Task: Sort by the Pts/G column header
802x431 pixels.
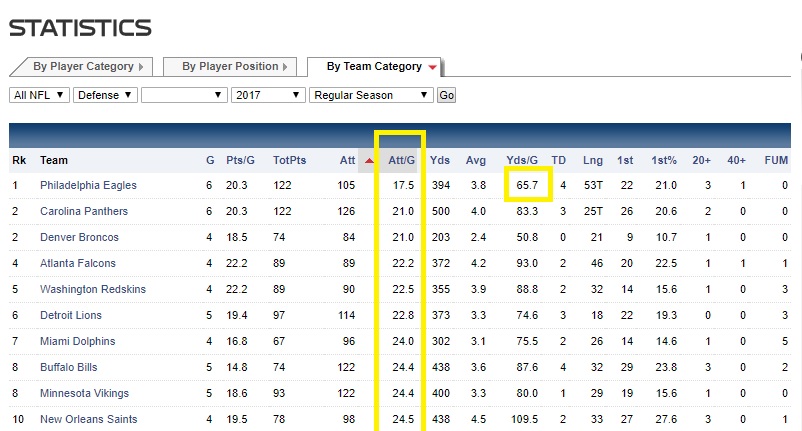Action: pos(240,160)
